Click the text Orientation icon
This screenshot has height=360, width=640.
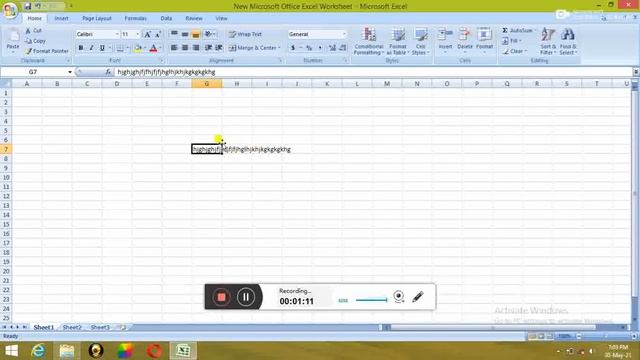tap(208, 34)
